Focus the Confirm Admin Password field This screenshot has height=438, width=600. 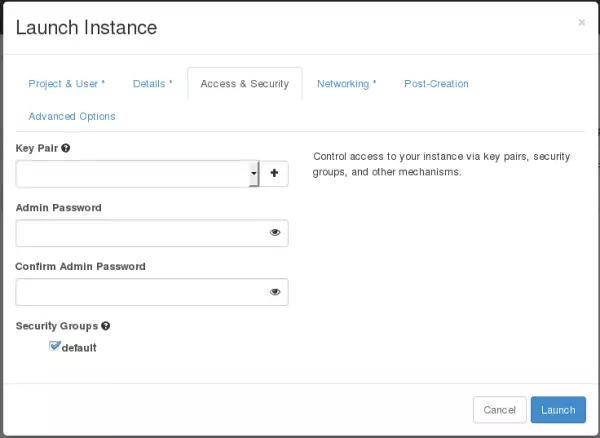click(x=152, y=292)
